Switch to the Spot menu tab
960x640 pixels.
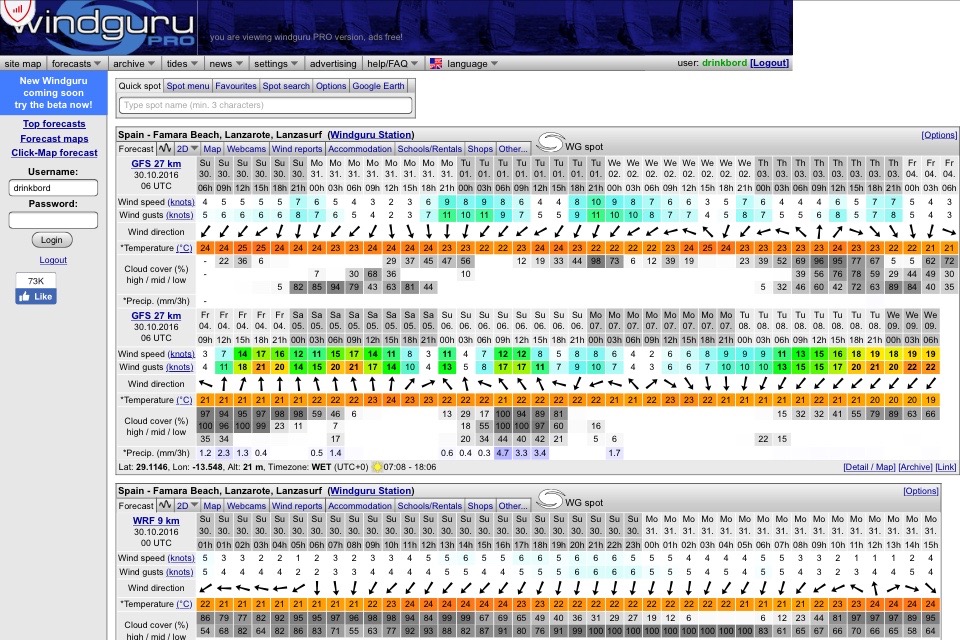pyautogui.click(x=187, y=86)
